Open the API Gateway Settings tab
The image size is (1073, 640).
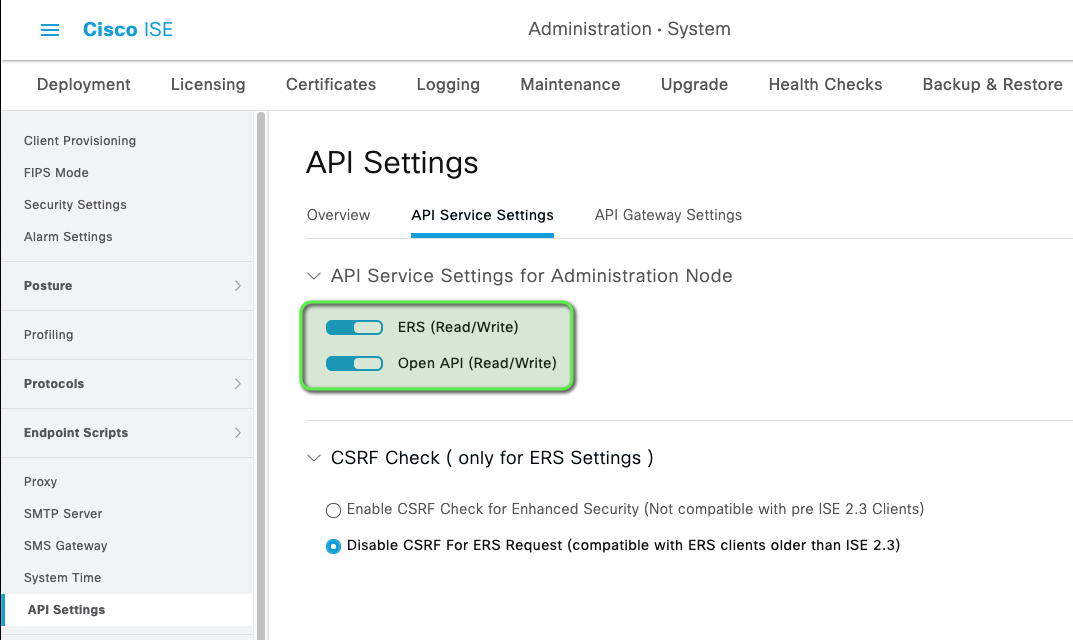pos(668,215)
